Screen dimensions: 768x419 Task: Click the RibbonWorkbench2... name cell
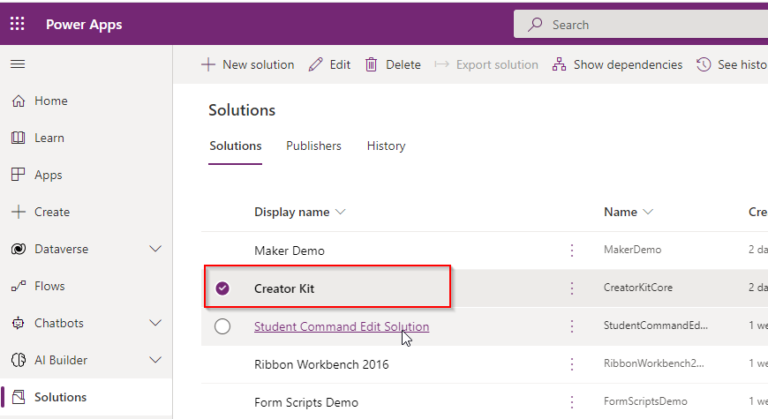click(x=653, y=363)
